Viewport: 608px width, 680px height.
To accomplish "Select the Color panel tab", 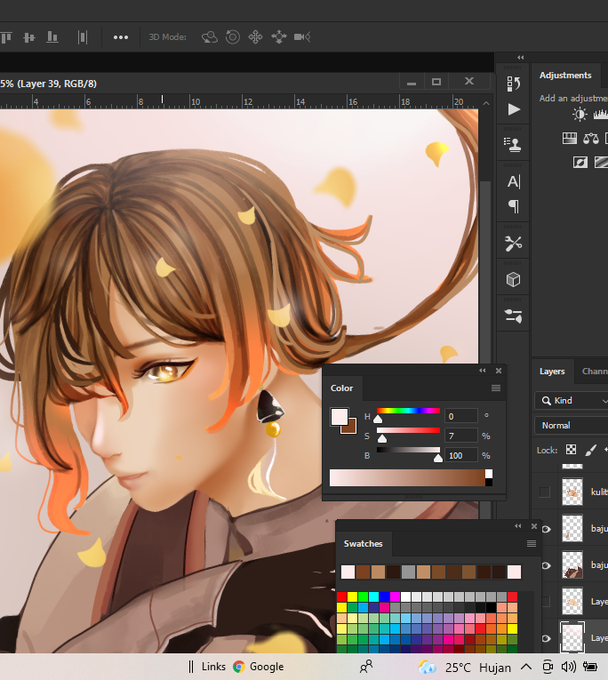I will tap(342, 388).
